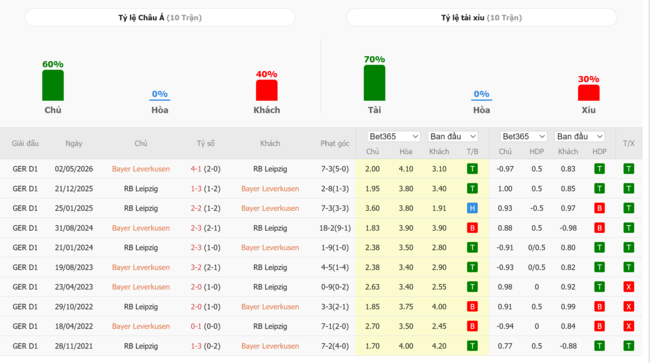Click the Ngày column header
The image size is (650, 363).
74,143
